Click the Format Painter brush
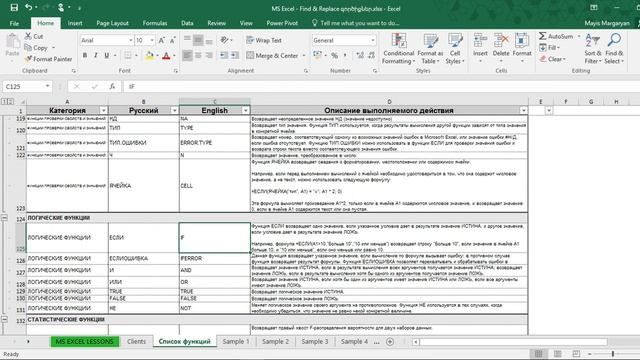Screen dimensions: 640x360 pyautogui.click(x=29, y=59)
